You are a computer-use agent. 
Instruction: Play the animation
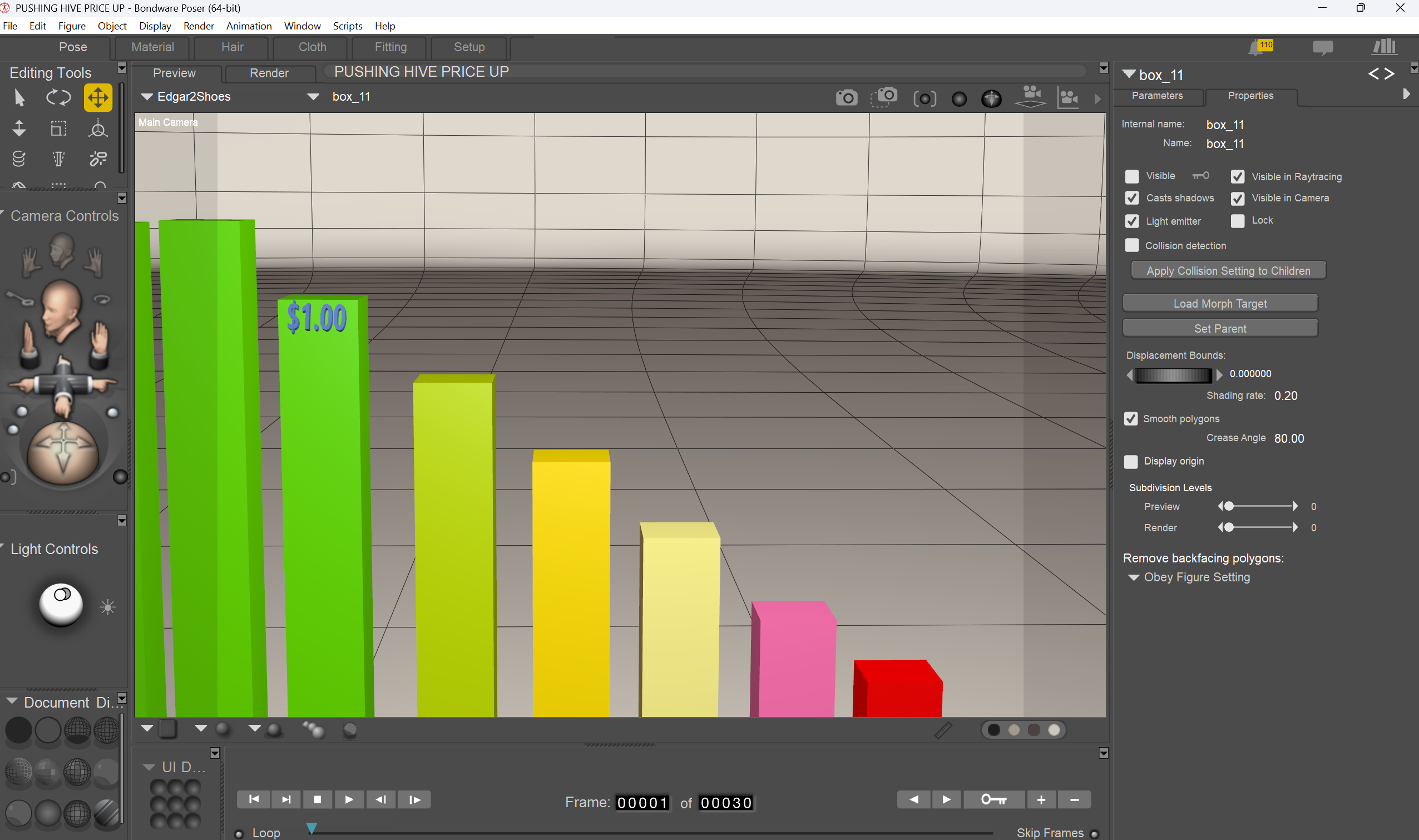(x=349, y=799)
